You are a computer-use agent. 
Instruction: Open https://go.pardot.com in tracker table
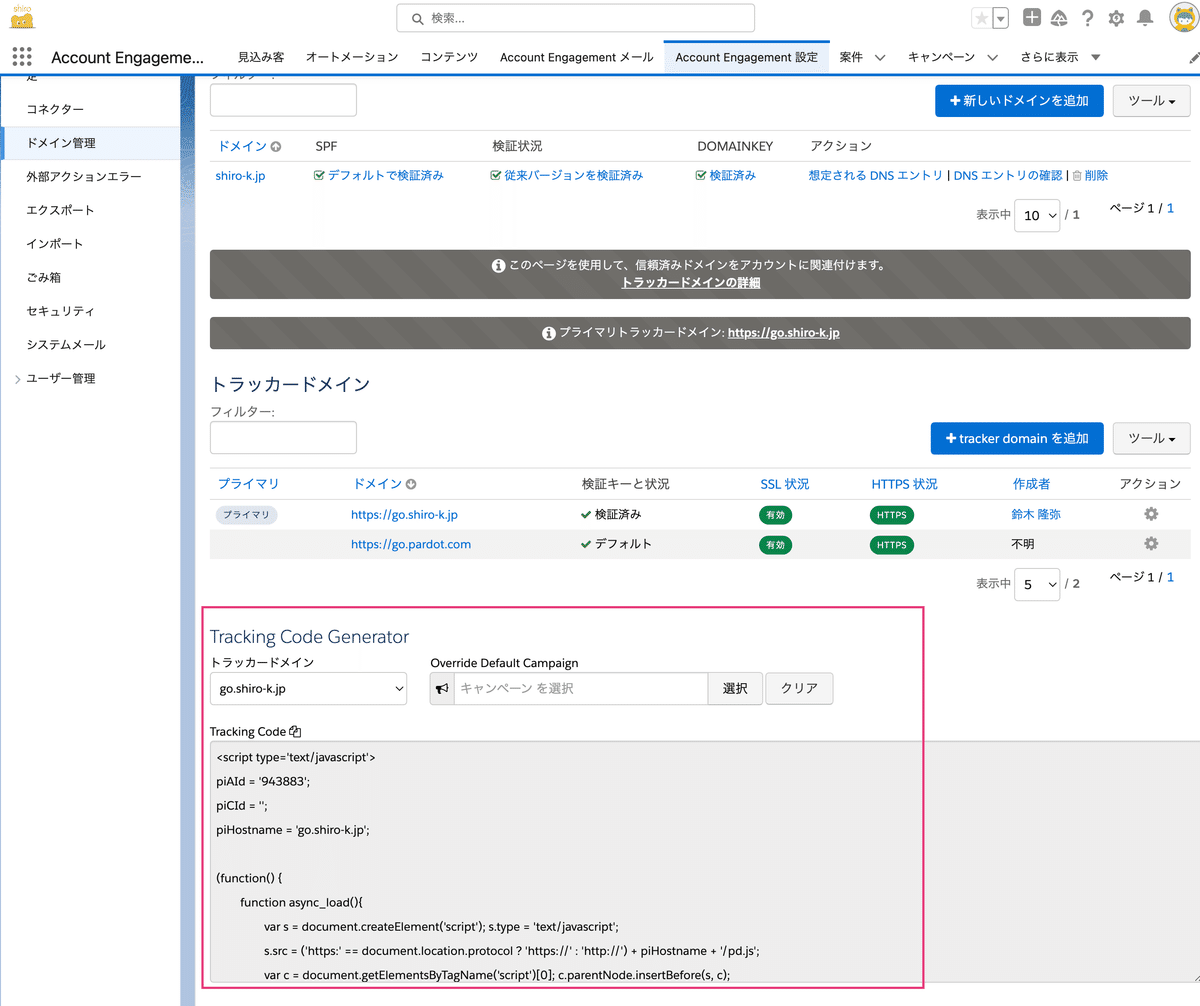(411, 544)
